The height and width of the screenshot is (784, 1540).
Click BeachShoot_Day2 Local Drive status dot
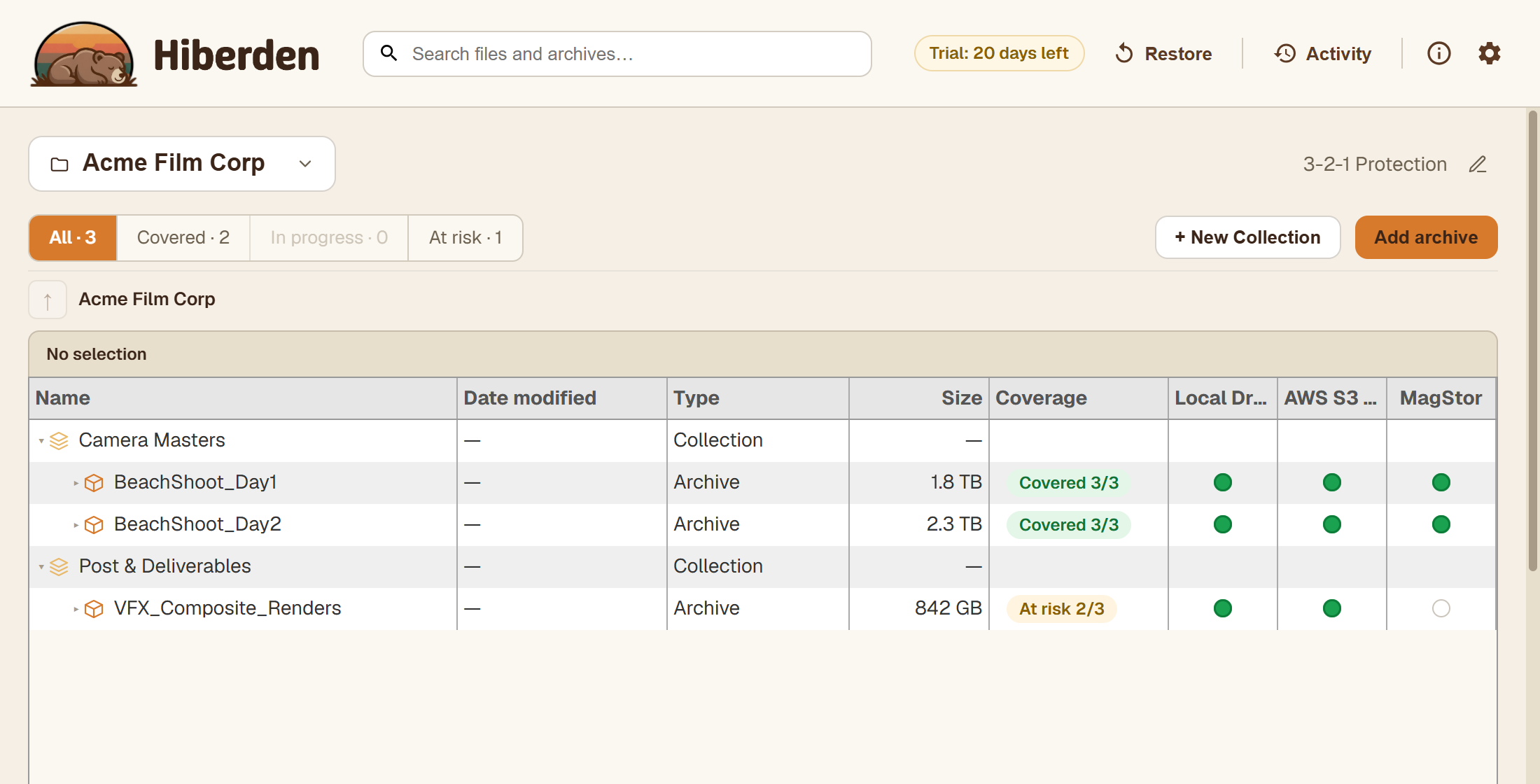tap(1222, 524)
